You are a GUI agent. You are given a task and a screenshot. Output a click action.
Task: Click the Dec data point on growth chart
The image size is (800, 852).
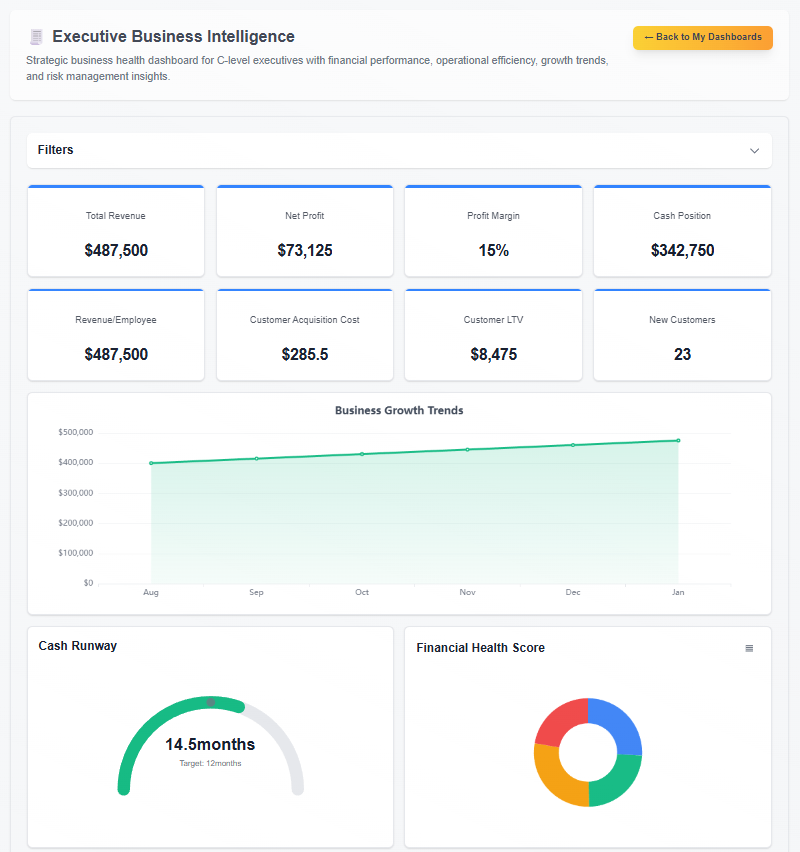[x=573, y=445]
